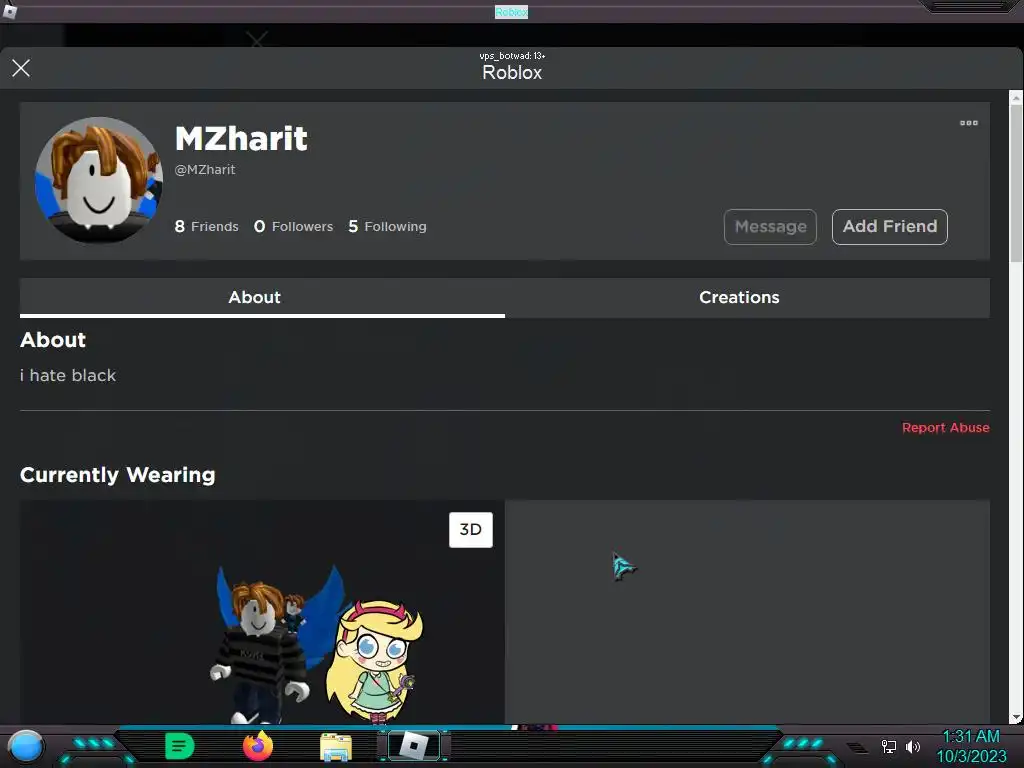Click the scrollbar down arrow
This screenshot has width=1024, height=768.
click(1016, 718)
